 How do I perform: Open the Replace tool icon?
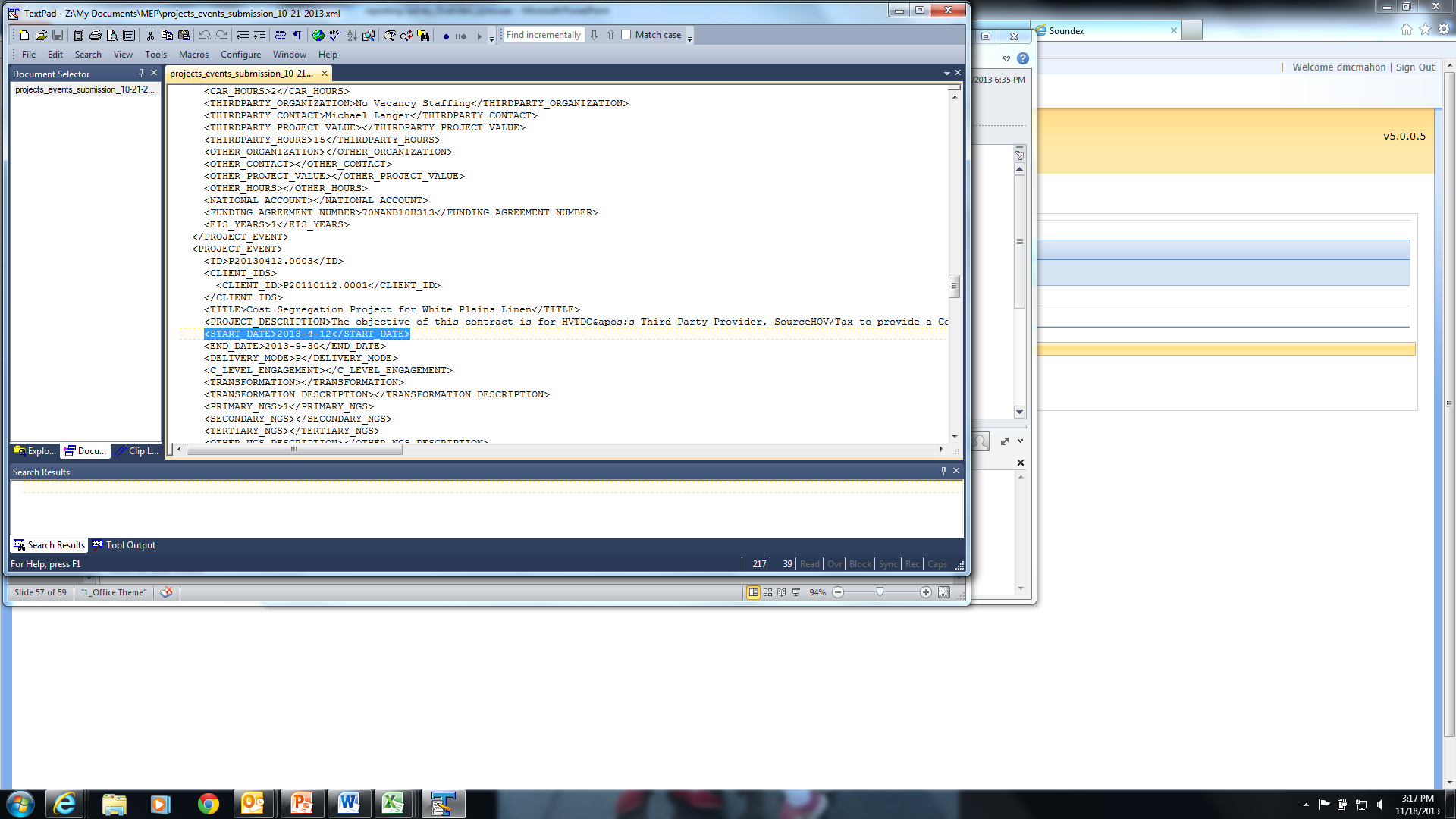point(406,36)
